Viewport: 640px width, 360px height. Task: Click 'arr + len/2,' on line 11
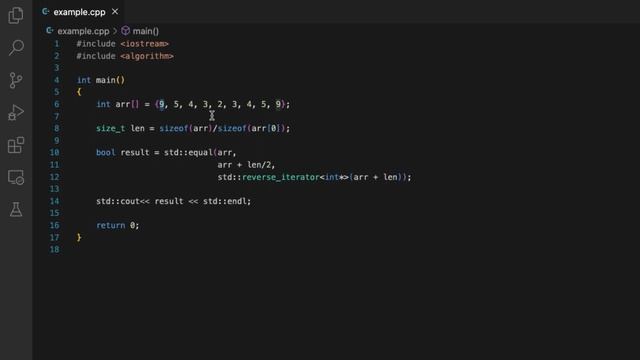(x=246, y=164)
